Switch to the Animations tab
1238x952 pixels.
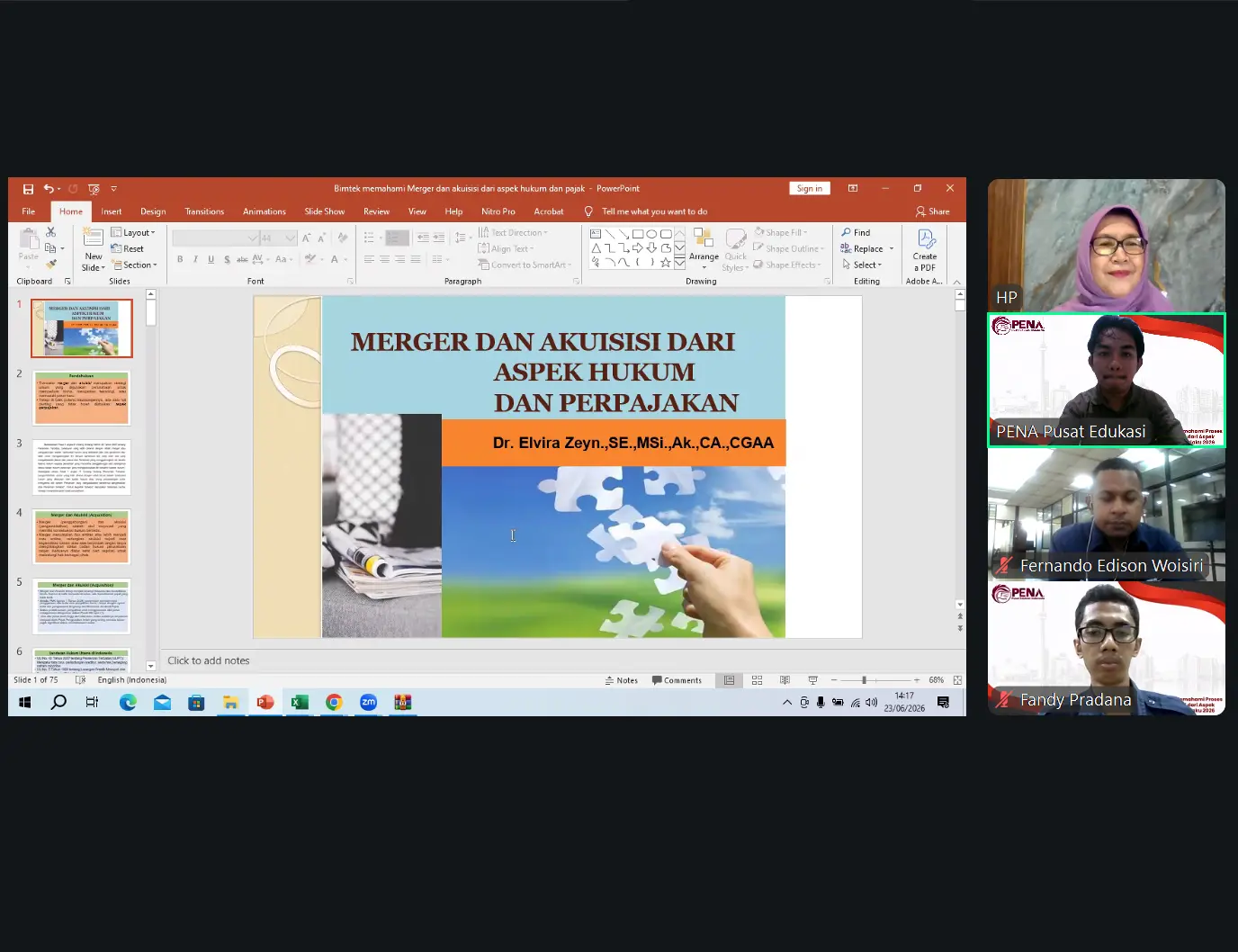point(265,211)
